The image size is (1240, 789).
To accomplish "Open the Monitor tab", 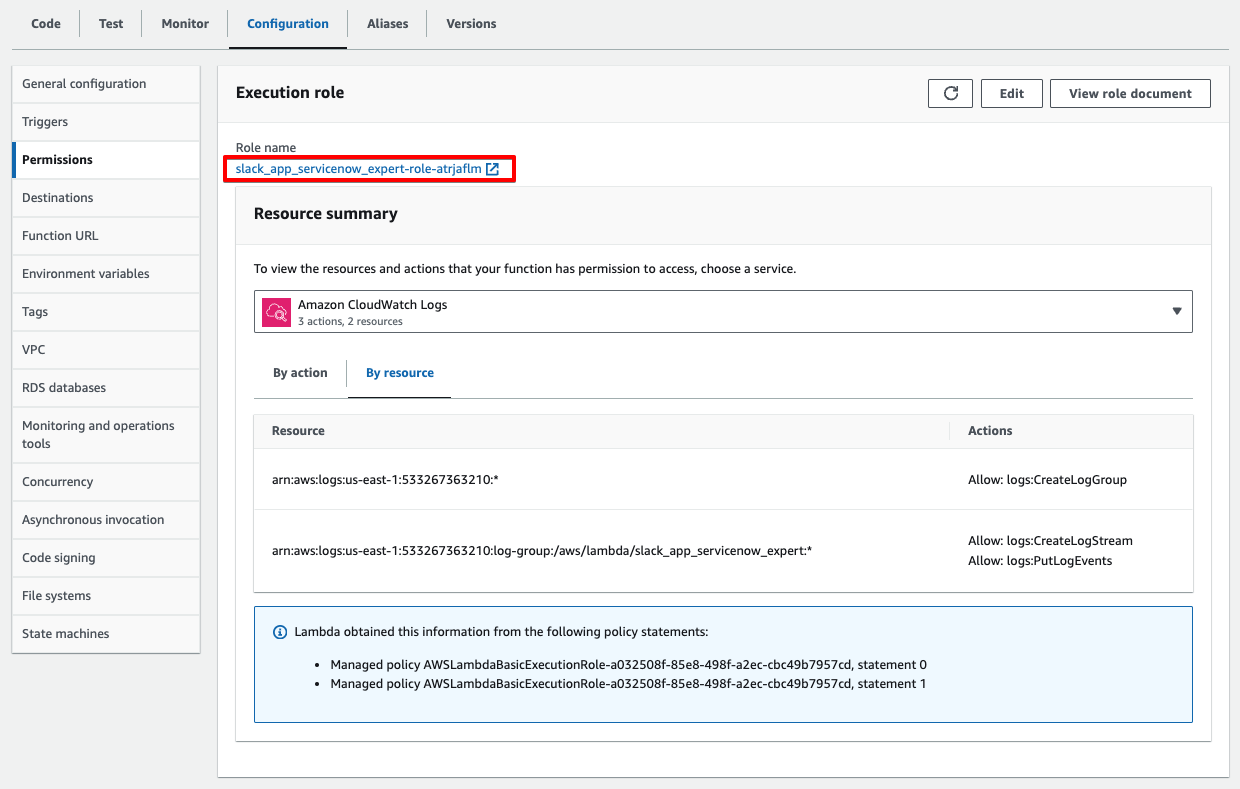I will tap(185, 24).
